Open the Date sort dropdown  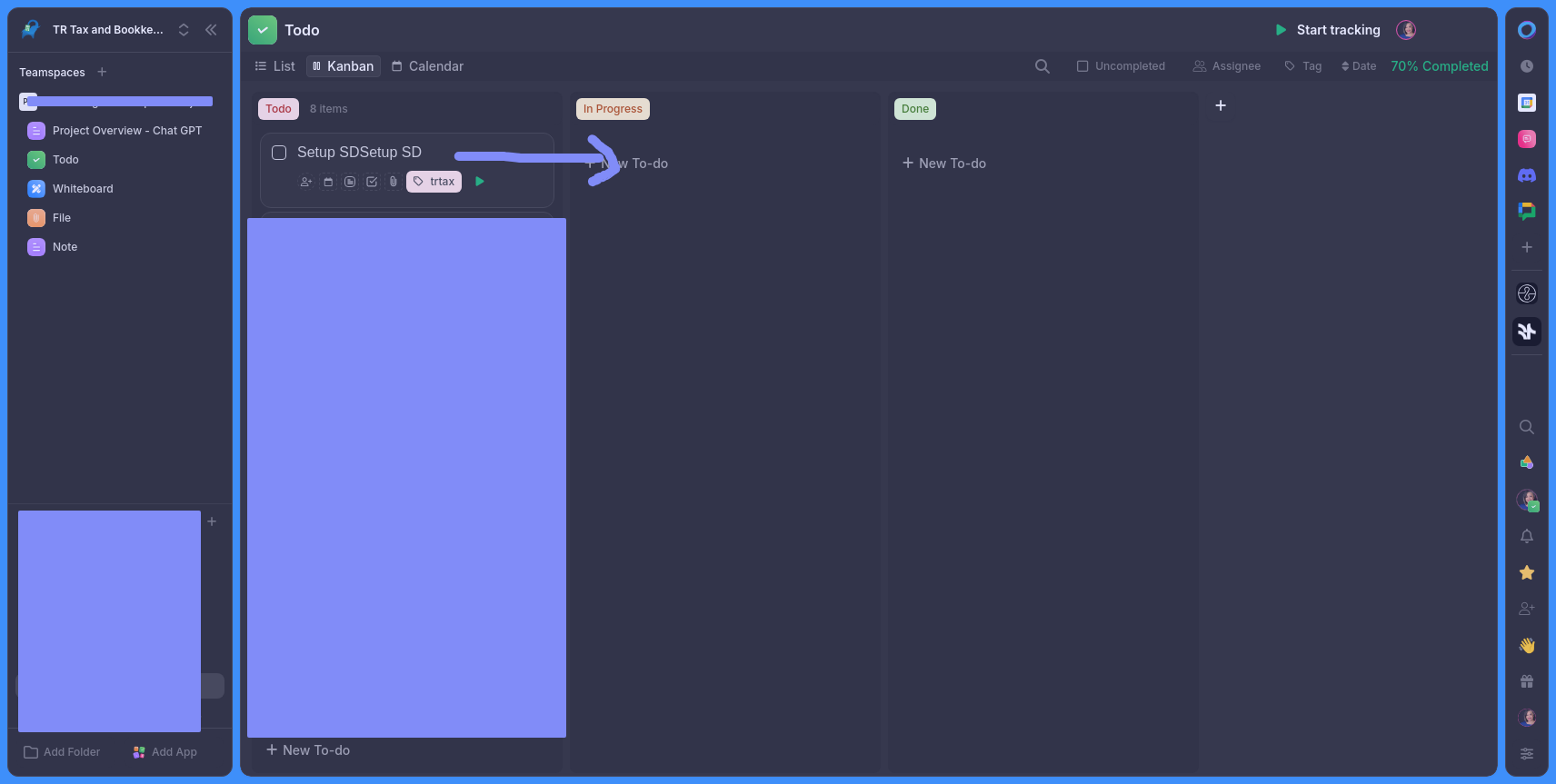pyautogui.click(x=1359, y=66)
